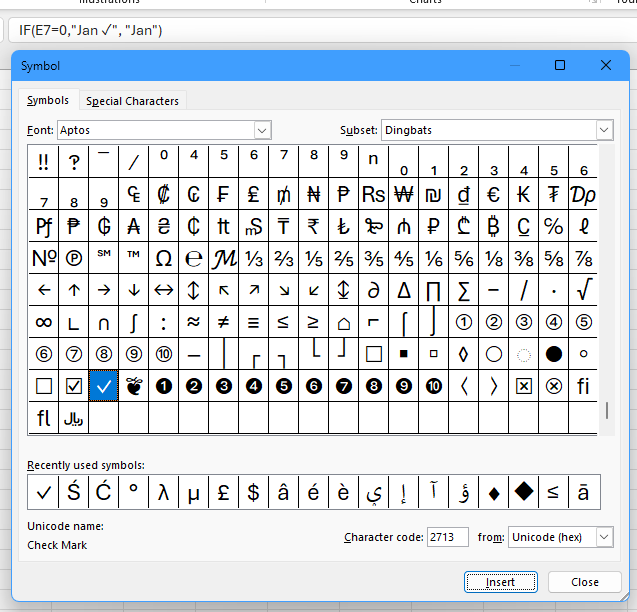The image size is (637, 612).
Task: Select the large black circle symbol
Action: 553,354
